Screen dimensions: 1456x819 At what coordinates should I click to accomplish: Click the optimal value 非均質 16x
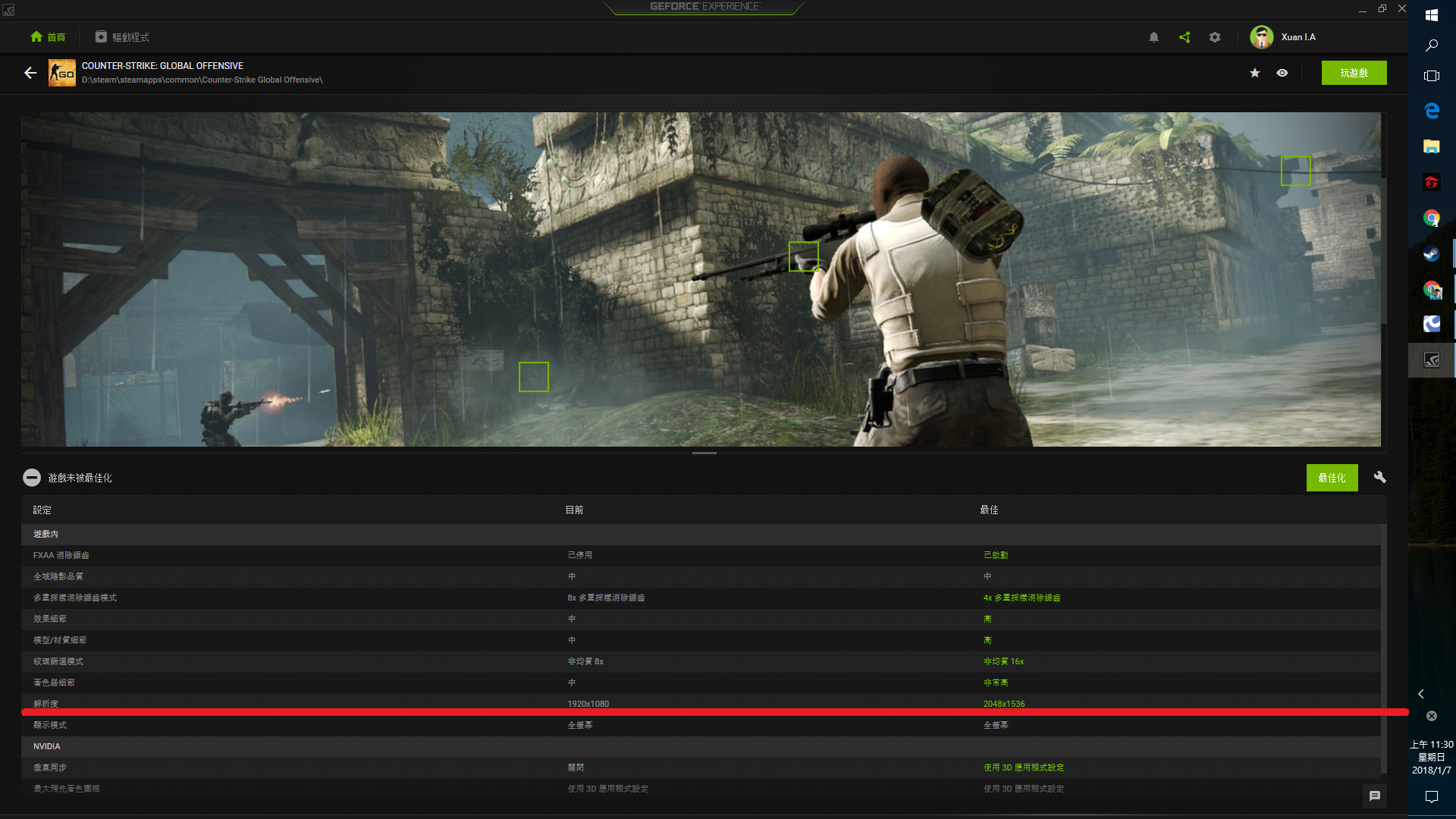click(x=1003, y=661)
